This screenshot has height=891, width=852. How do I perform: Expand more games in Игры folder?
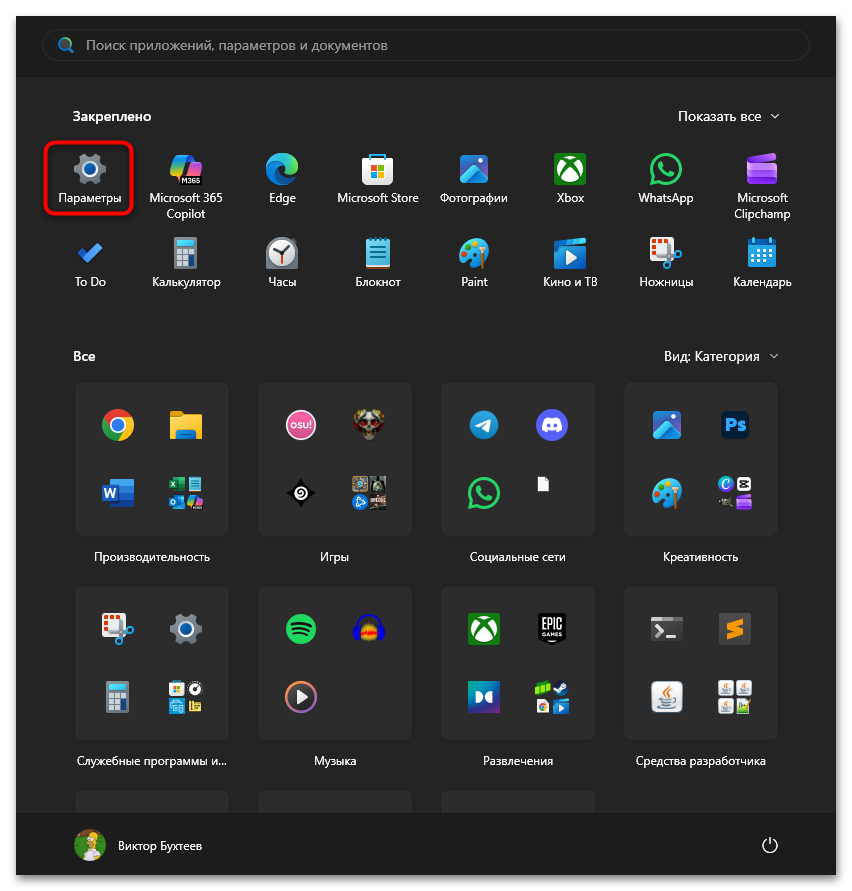[x=369, y=493]
